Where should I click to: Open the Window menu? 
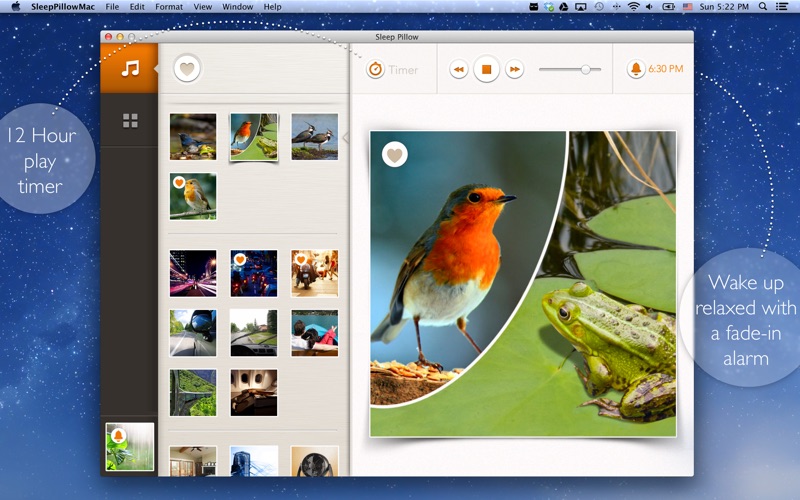[237, 7]
